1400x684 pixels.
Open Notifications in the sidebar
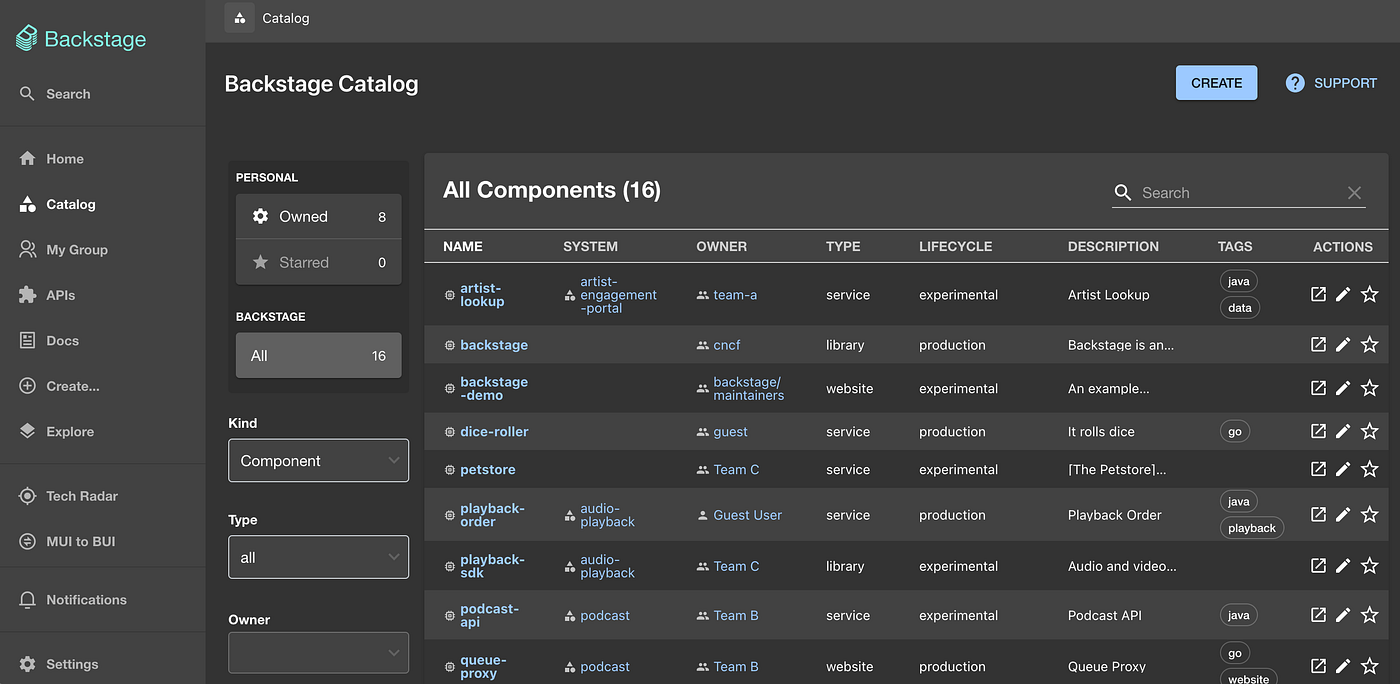pyautogui.click(x=73, y=600)
